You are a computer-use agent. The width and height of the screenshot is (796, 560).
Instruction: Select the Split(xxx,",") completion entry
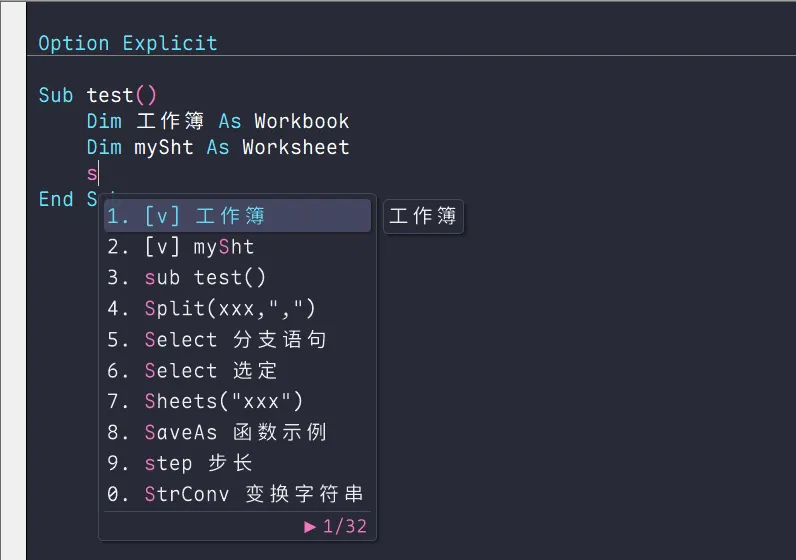click(x=237, y=309)
